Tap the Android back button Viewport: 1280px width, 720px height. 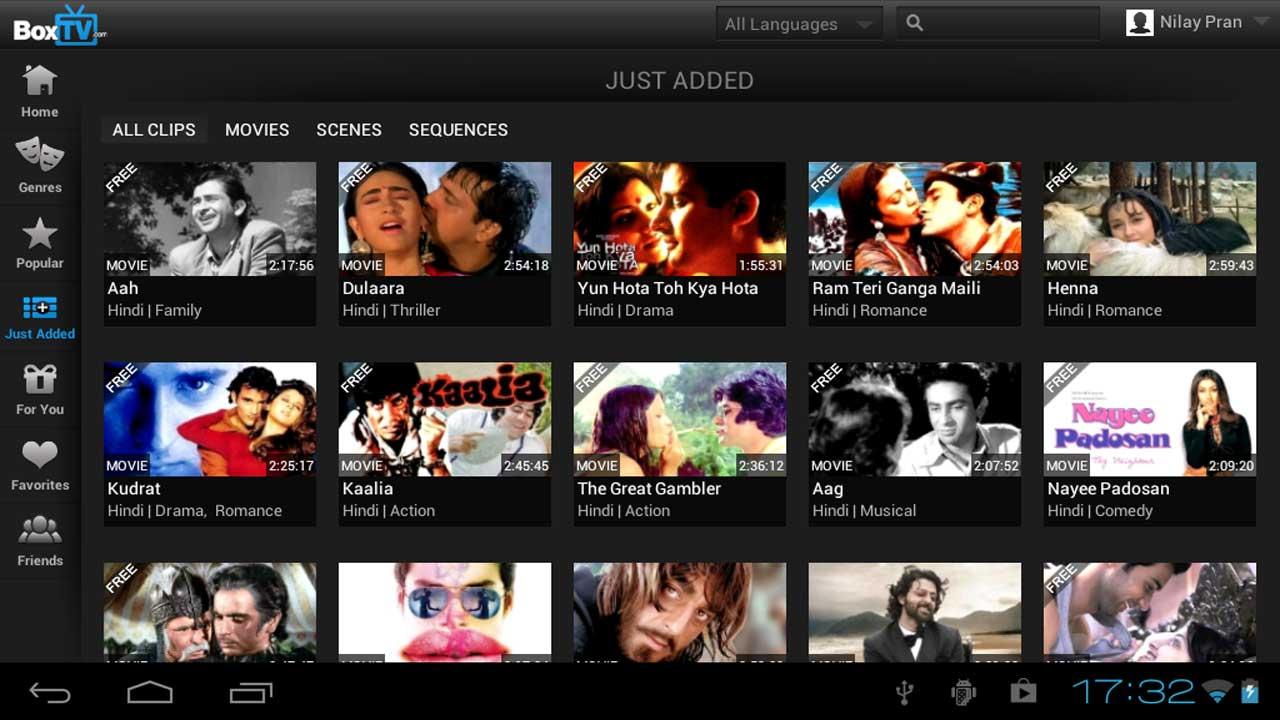click(x=50, y=692)
